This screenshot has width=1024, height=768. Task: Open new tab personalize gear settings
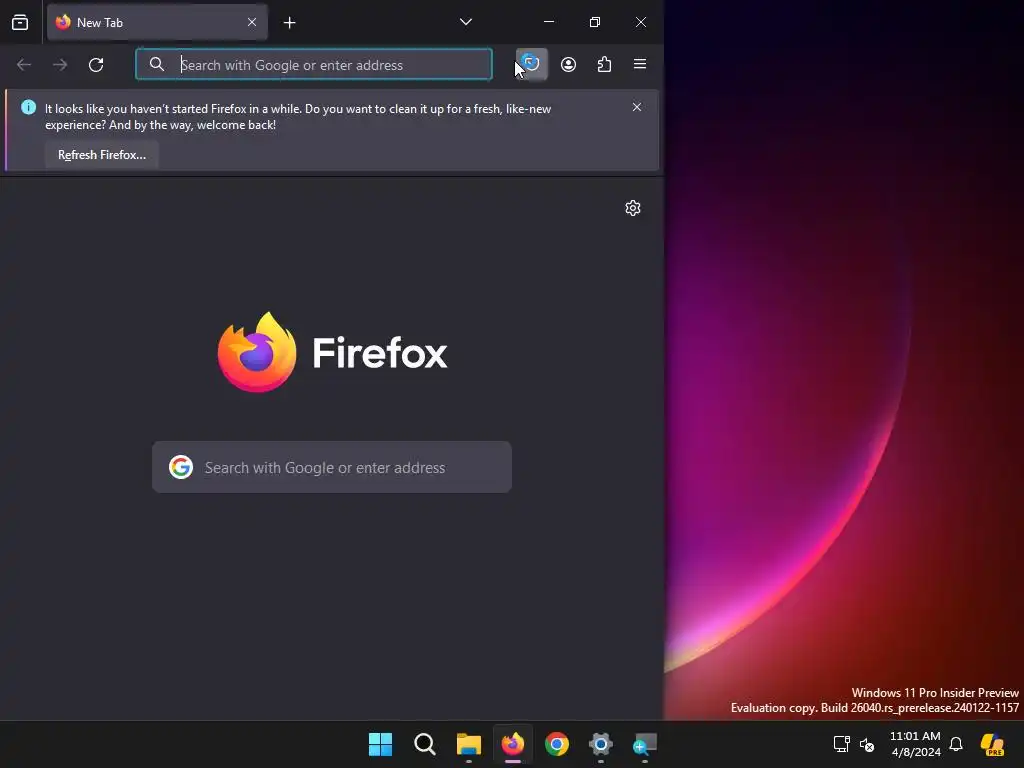[633, 208]
